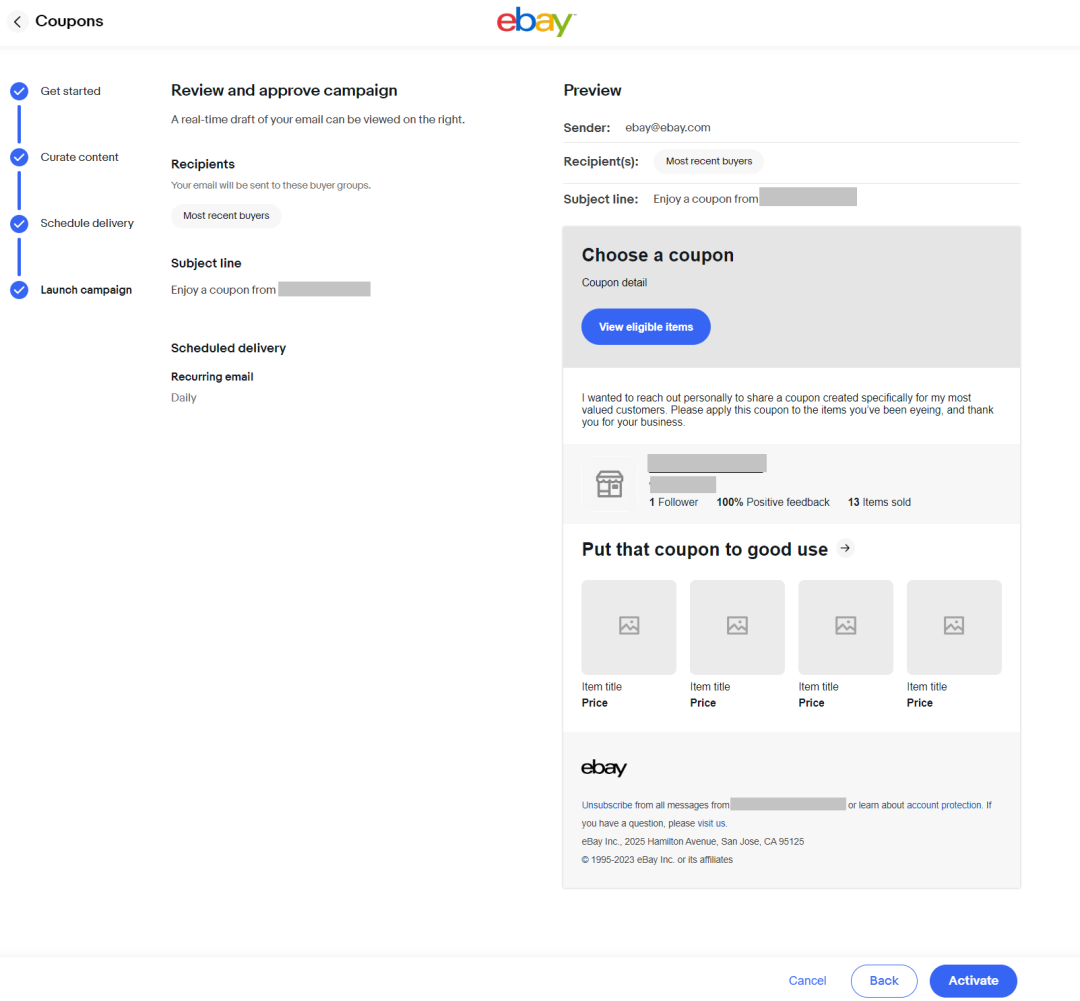Open the Unsubscribe link in the footer
The width and height of the screenshot is (1080, 1001).
click(606, 804)
